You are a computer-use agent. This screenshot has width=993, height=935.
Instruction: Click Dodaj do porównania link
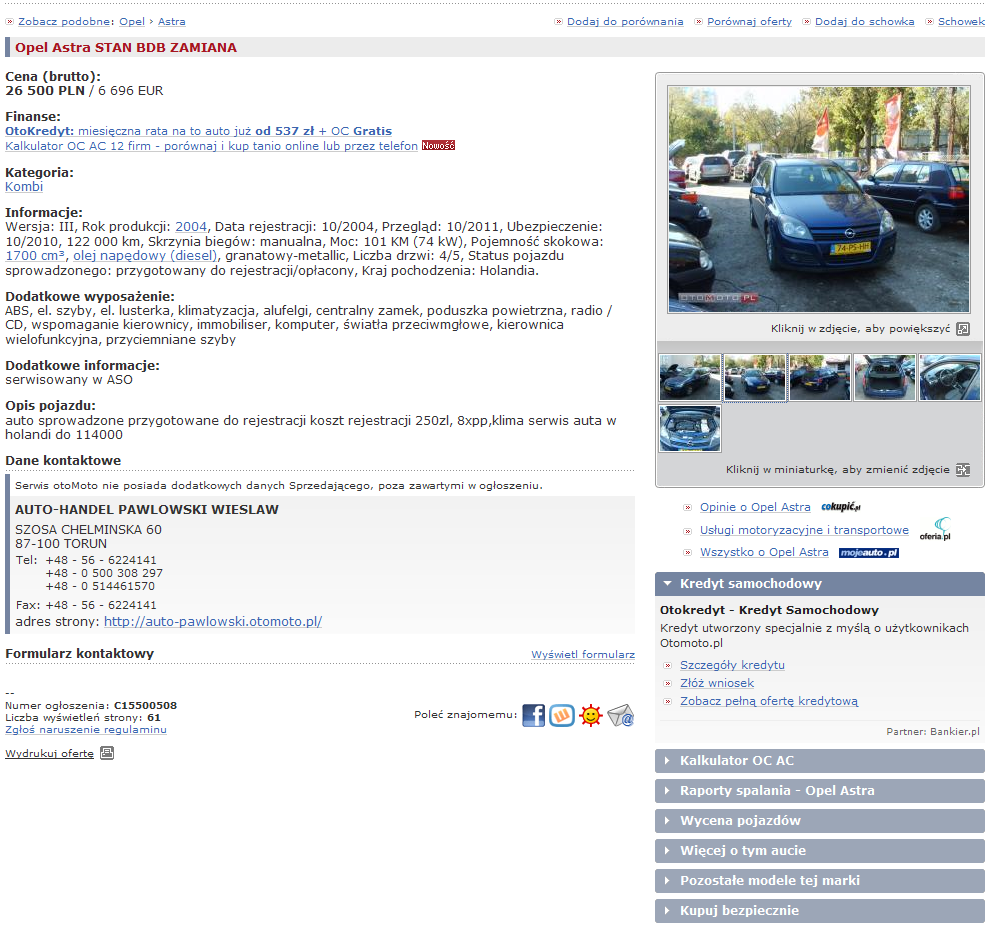625,22
